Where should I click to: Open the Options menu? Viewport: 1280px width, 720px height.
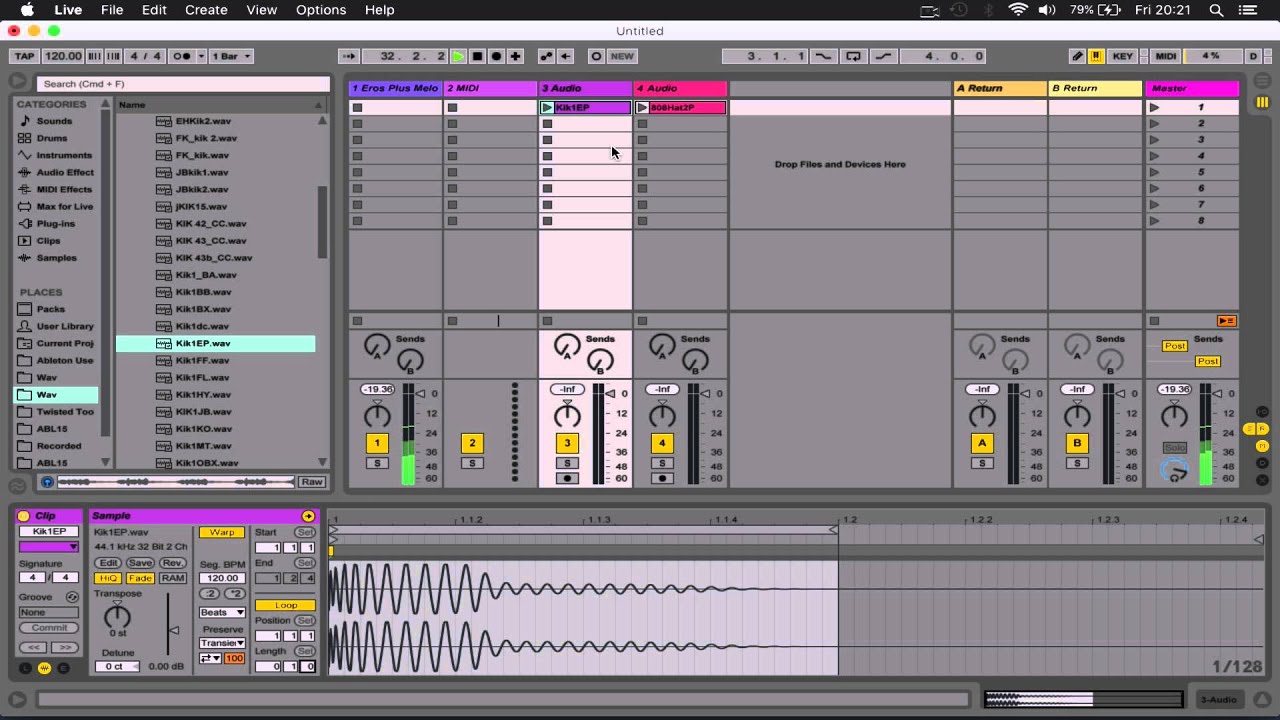[321, 10]
